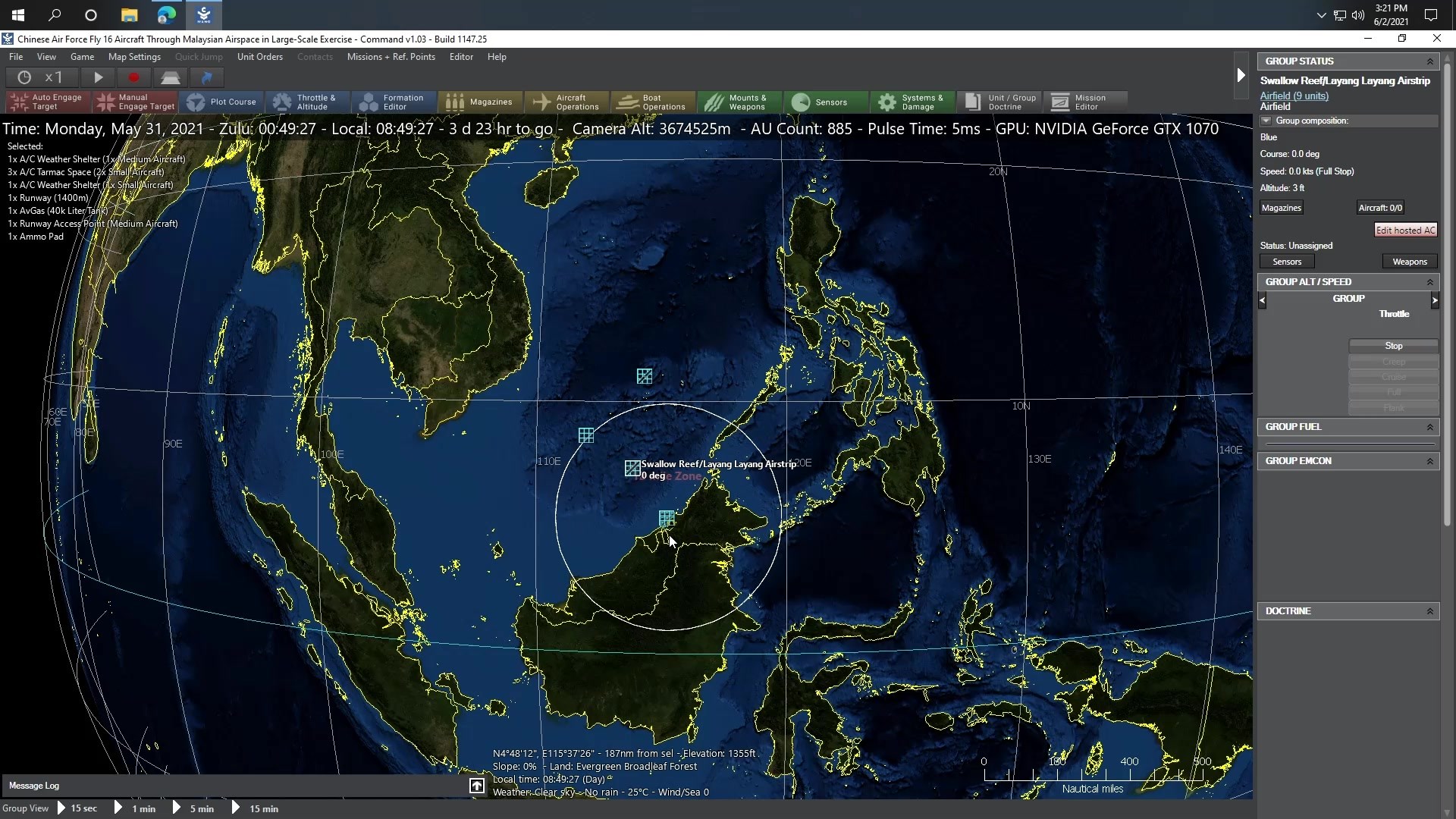The height and width of the screenshot is (819, 1456).
Task: Click the Weapons button in Group Status
Action: click(x=1410, y=262)
